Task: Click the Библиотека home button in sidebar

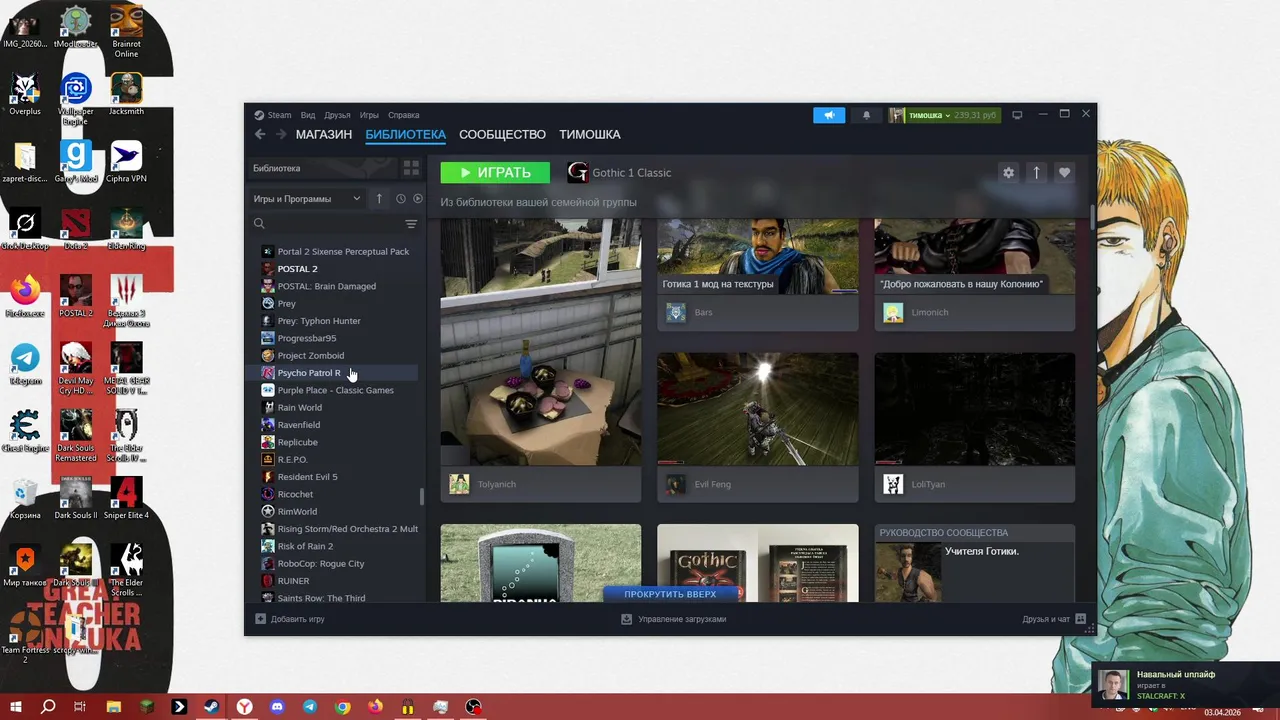Action: pyautogui.click(x=323, y=168)
